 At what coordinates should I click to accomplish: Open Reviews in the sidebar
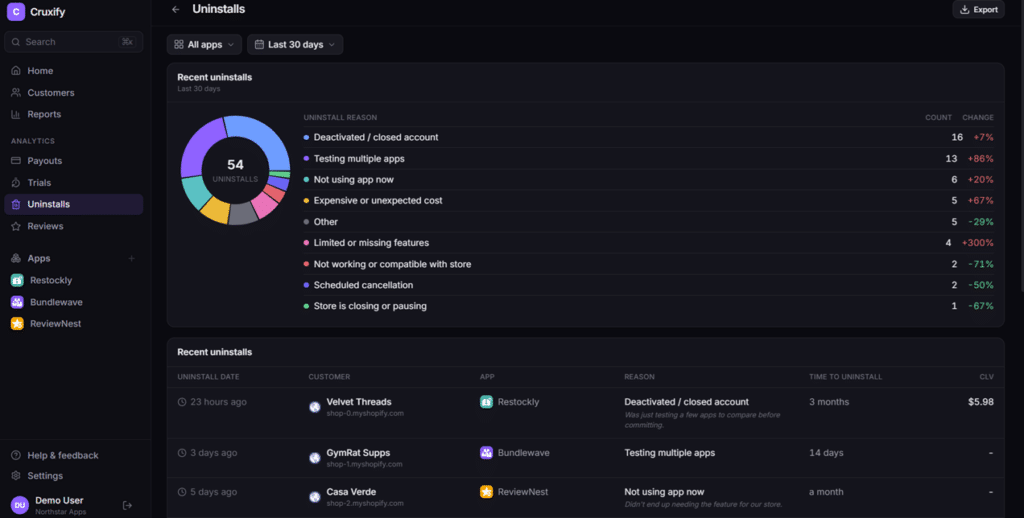[x=74, y=226]
